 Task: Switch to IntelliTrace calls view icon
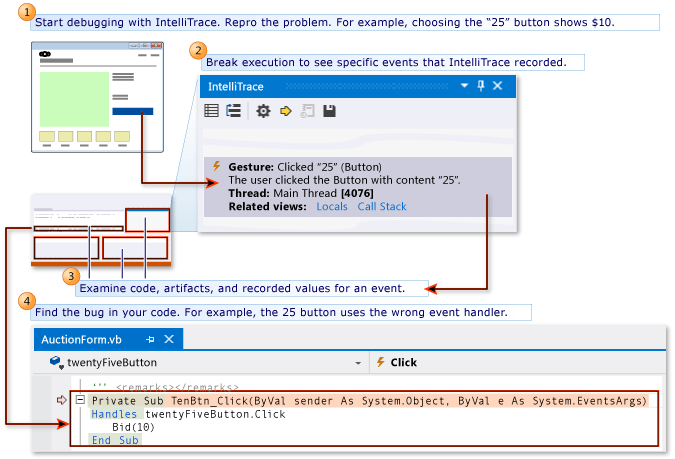point(233,111)
